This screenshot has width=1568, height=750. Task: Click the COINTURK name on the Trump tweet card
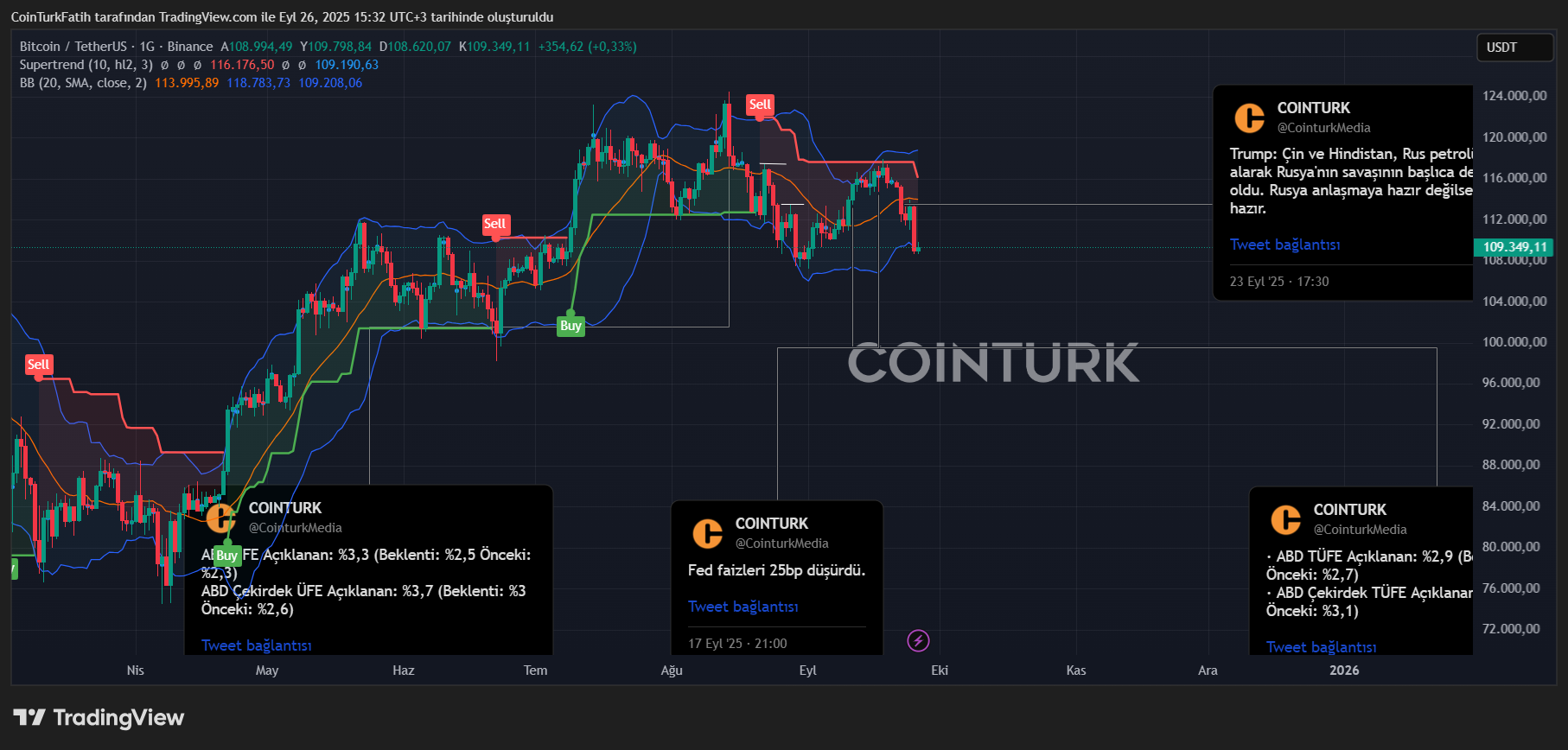1314,108
